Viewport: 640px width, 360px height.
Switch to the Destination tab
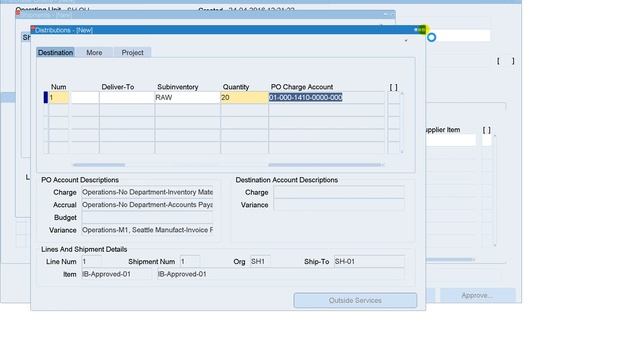56,52
